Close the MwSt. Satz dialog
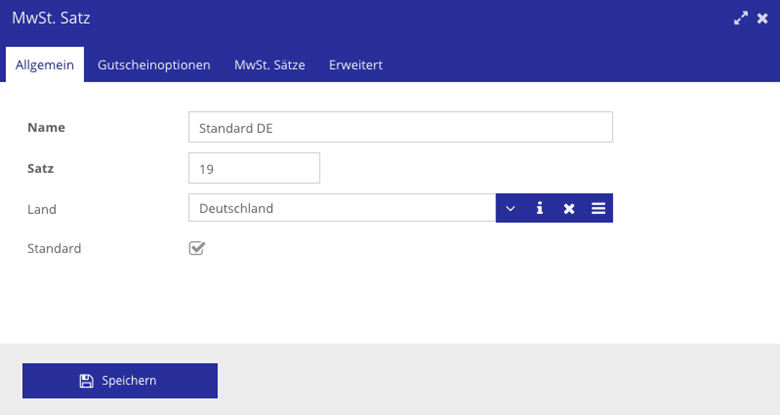780x415 pixels. click(763, 18)
